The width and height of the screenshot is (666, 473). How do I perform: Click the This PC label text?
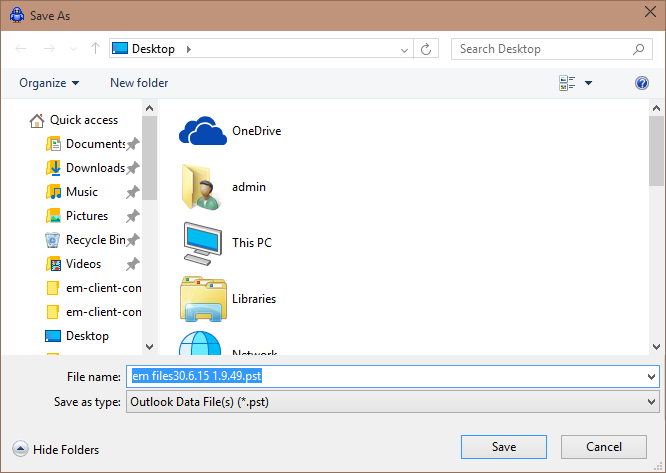coord(252,243)
